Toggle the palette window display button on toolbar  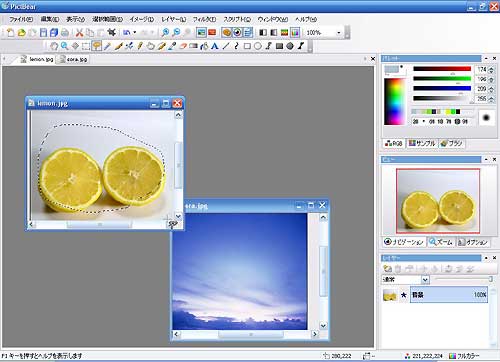227,32
